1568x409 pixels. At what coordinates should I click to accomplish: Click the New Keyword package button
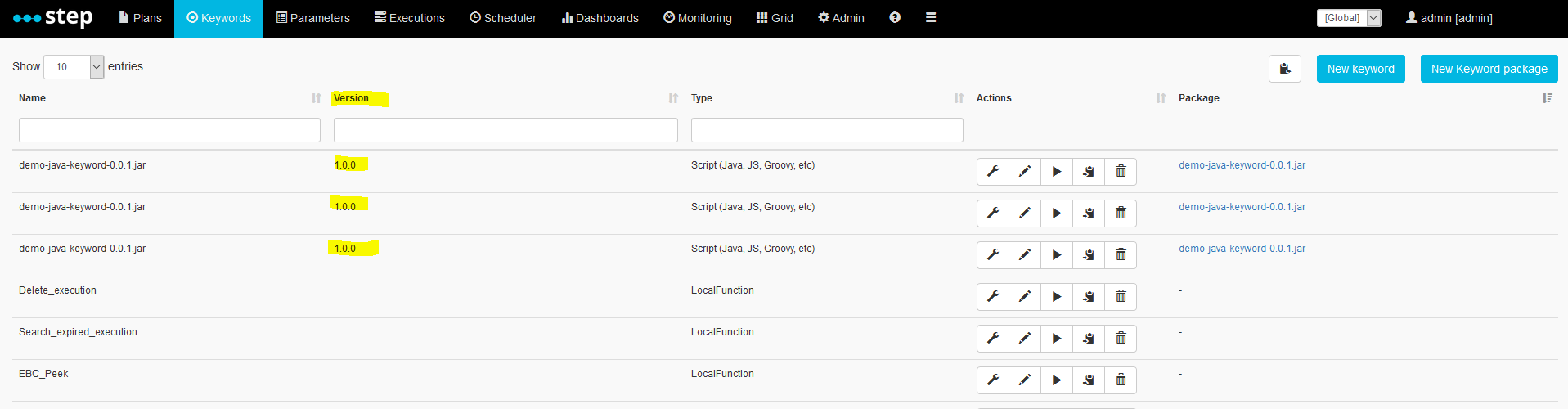click(1489, 69)
